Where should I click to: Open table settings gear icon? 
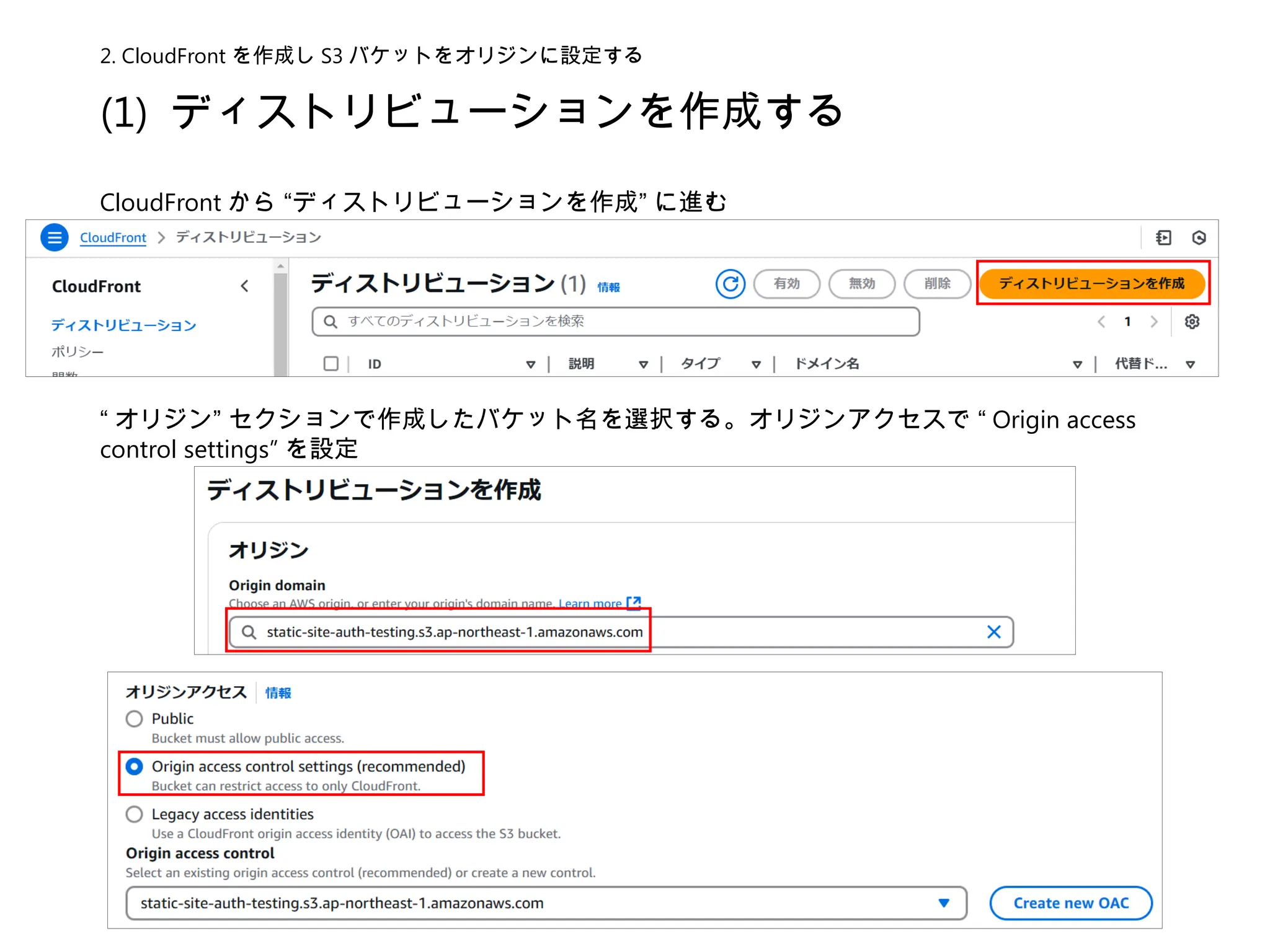[1192, 322]
